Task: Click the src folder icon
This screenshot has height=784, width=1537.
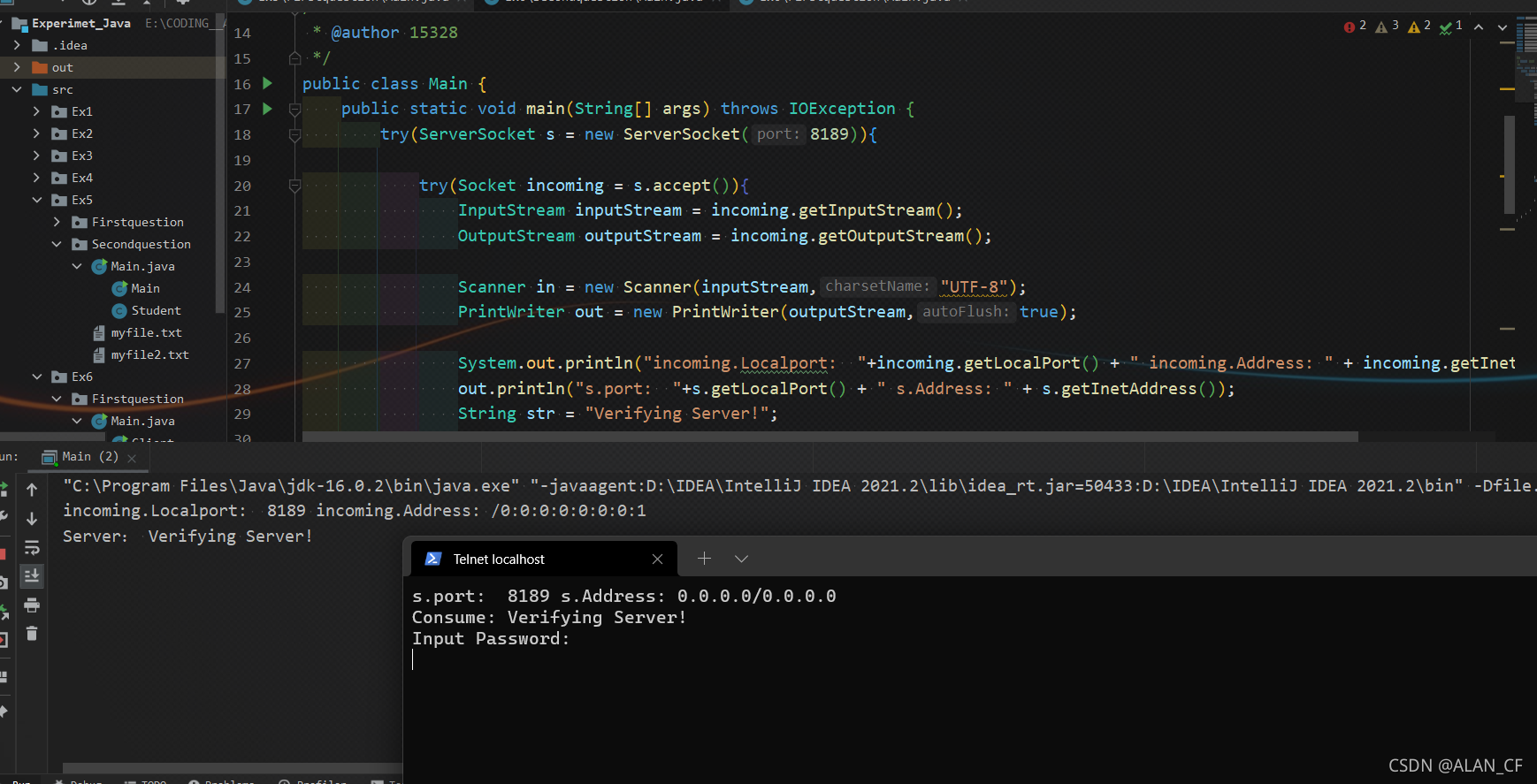Action: (40, 89)
